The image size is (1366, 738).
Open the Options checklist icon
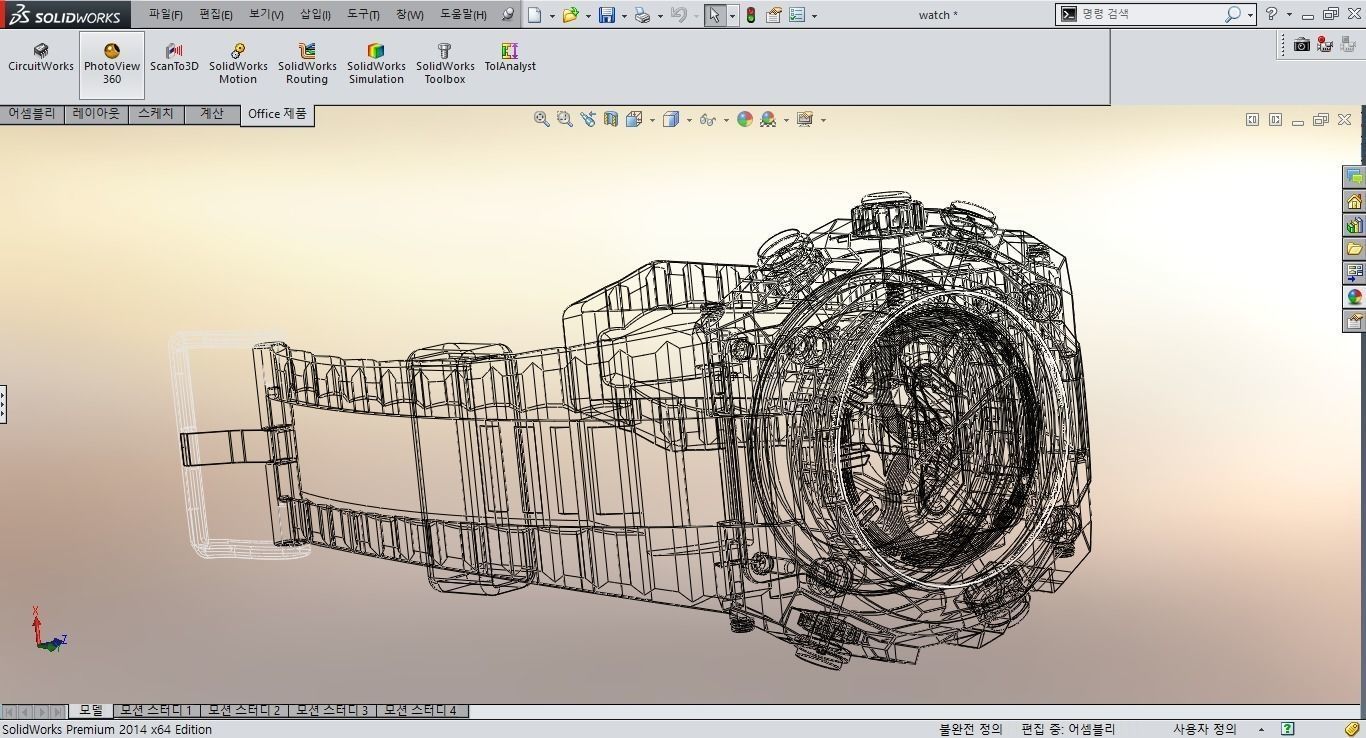click(797, 15)
